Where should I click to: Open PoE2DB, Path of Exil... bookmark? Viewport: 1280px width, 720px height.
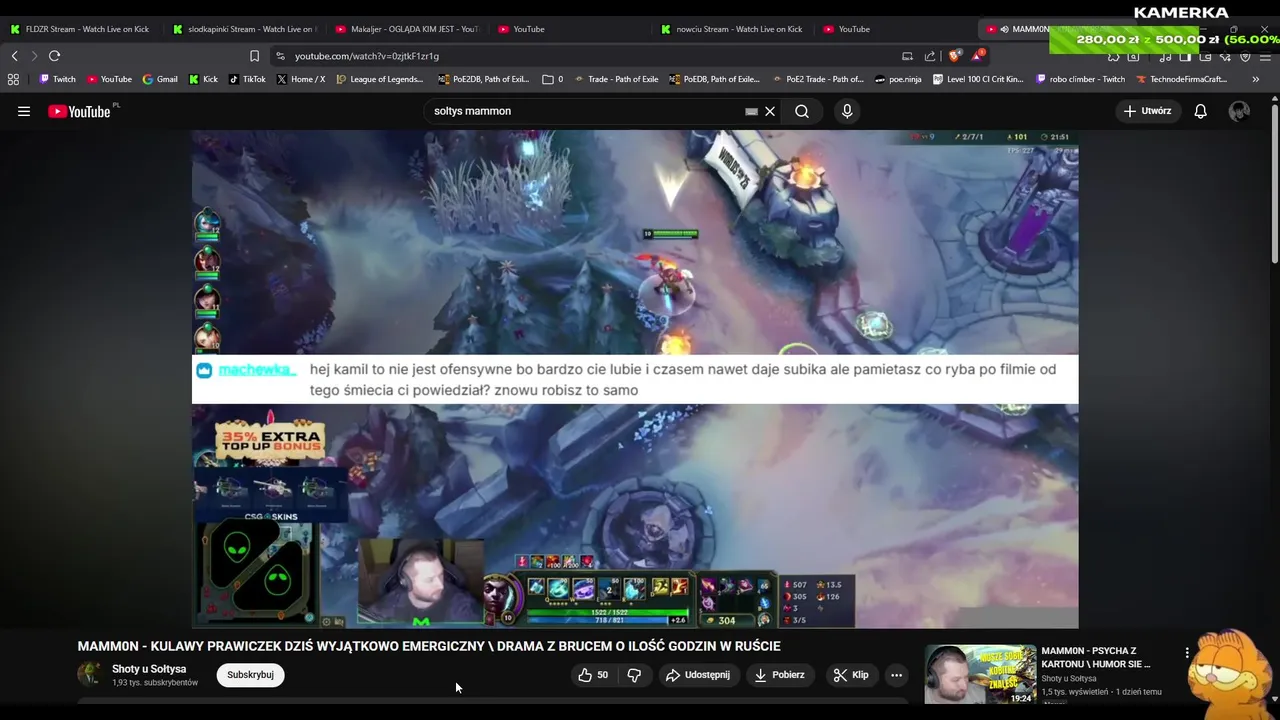tap(484, 79)
